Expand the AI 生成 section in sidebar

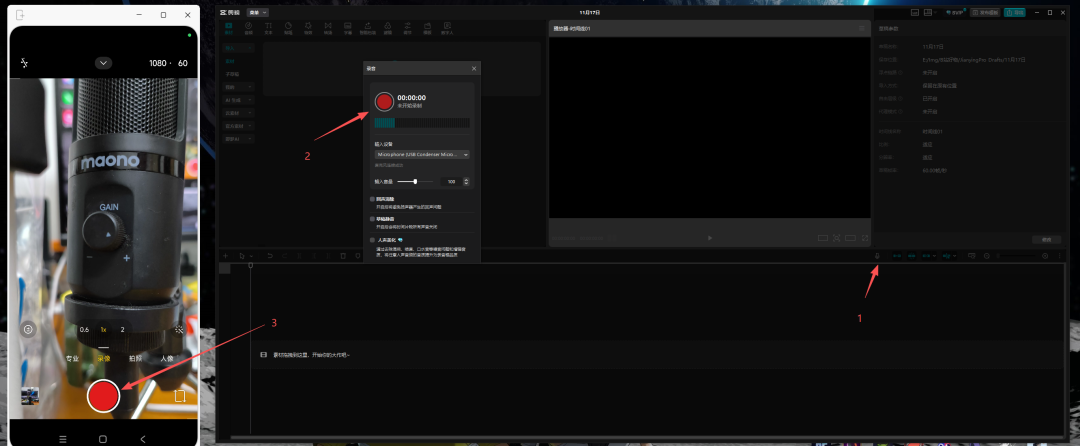(238, 100)
